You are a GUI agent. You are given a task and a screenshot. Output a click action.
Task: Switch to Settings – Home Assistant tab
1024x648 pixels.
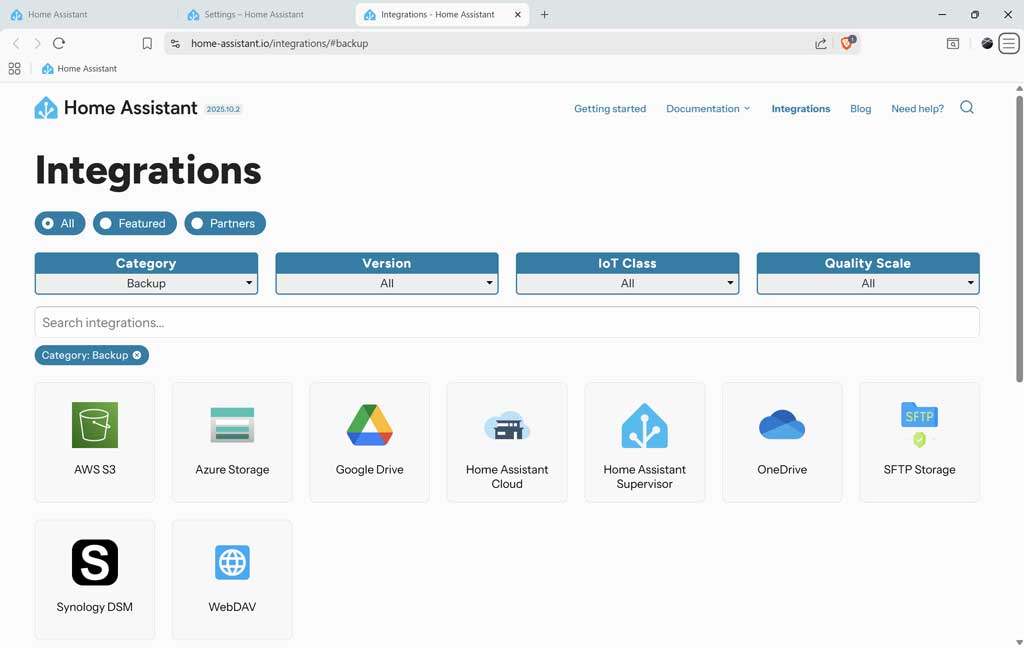click(x=266, y=14)
